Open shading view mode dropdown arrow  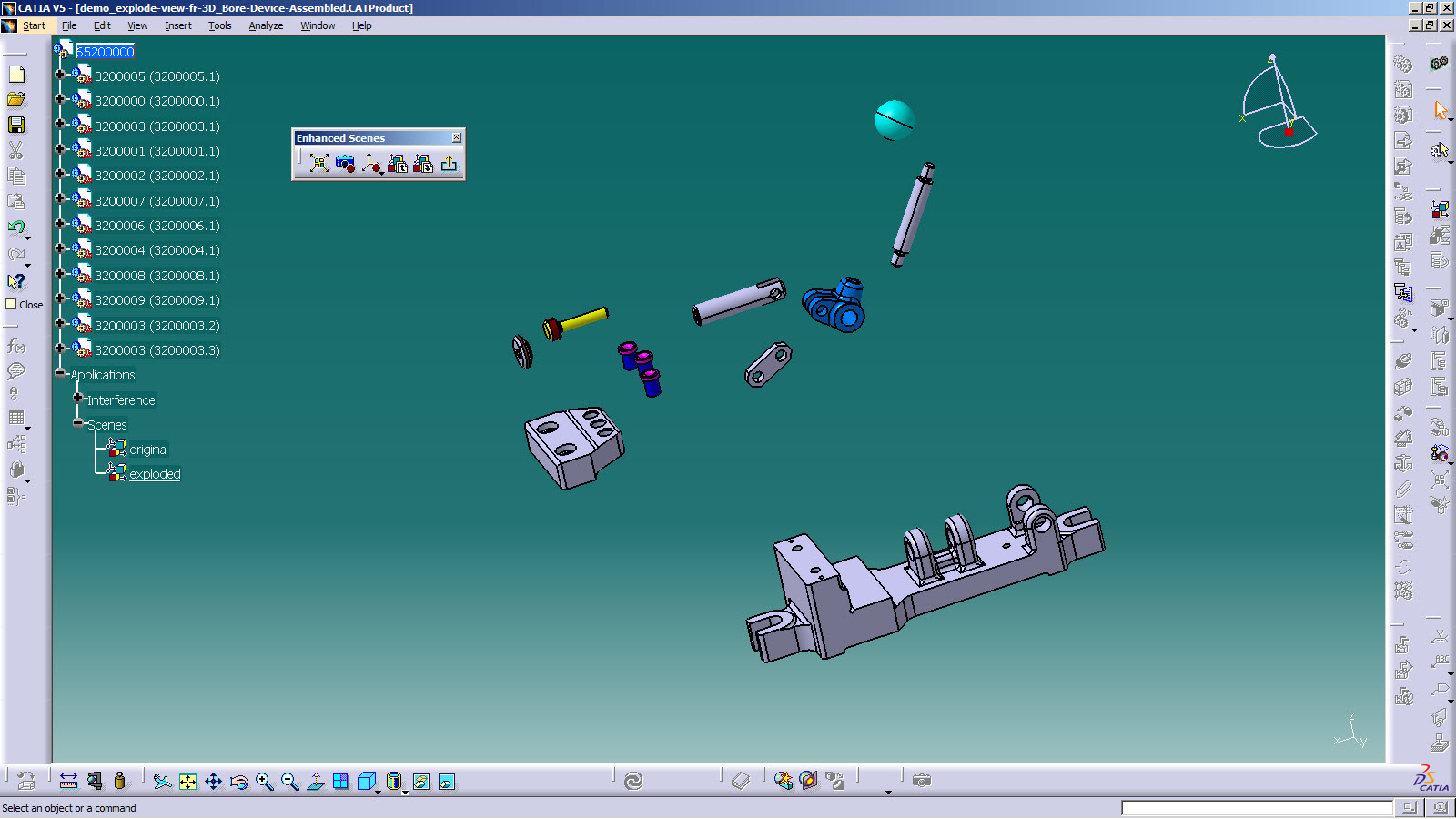click(405, 792)
